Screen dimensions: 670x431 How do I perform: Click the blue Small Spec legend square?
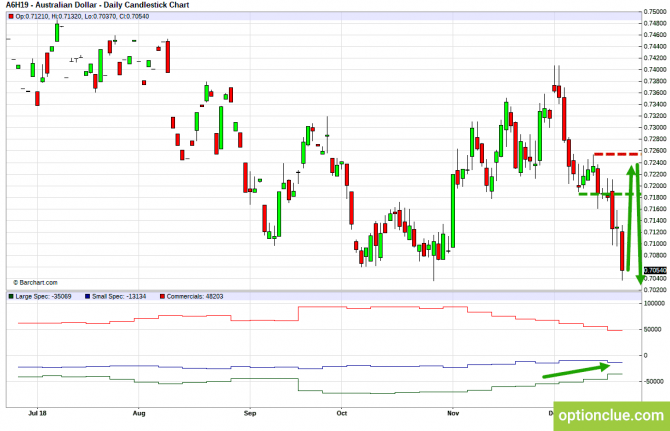click(x=88, y=296)
